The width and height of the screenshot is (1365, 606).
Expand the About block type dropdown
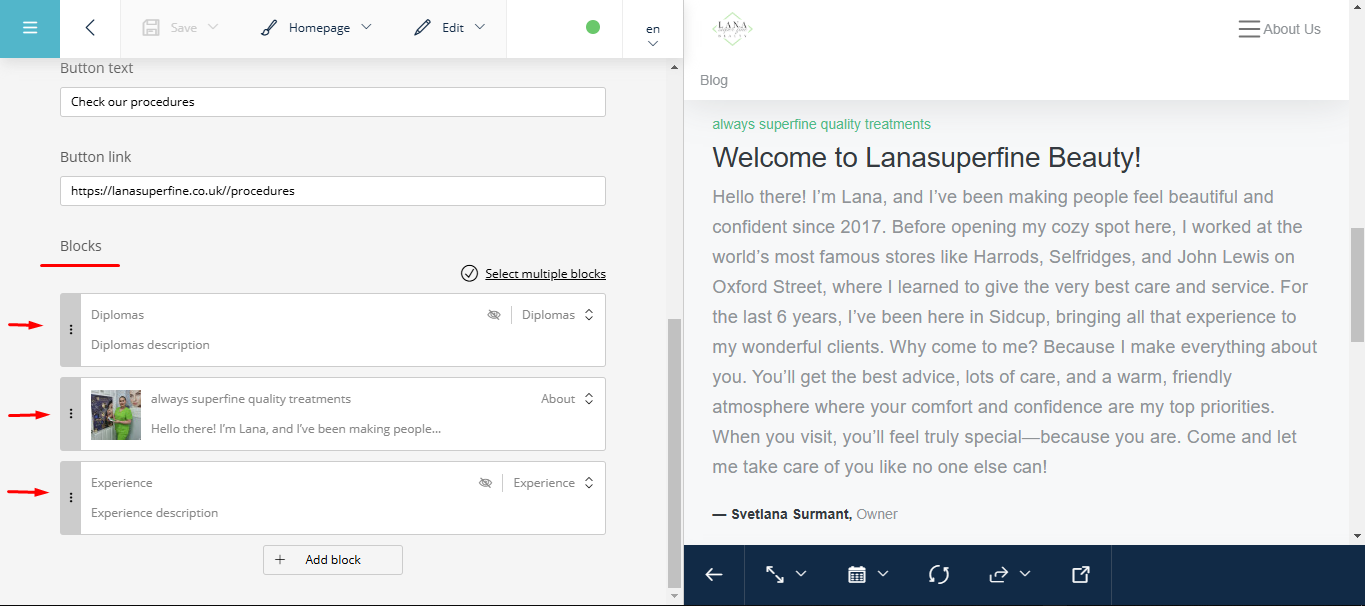click(x=589, y=399)
